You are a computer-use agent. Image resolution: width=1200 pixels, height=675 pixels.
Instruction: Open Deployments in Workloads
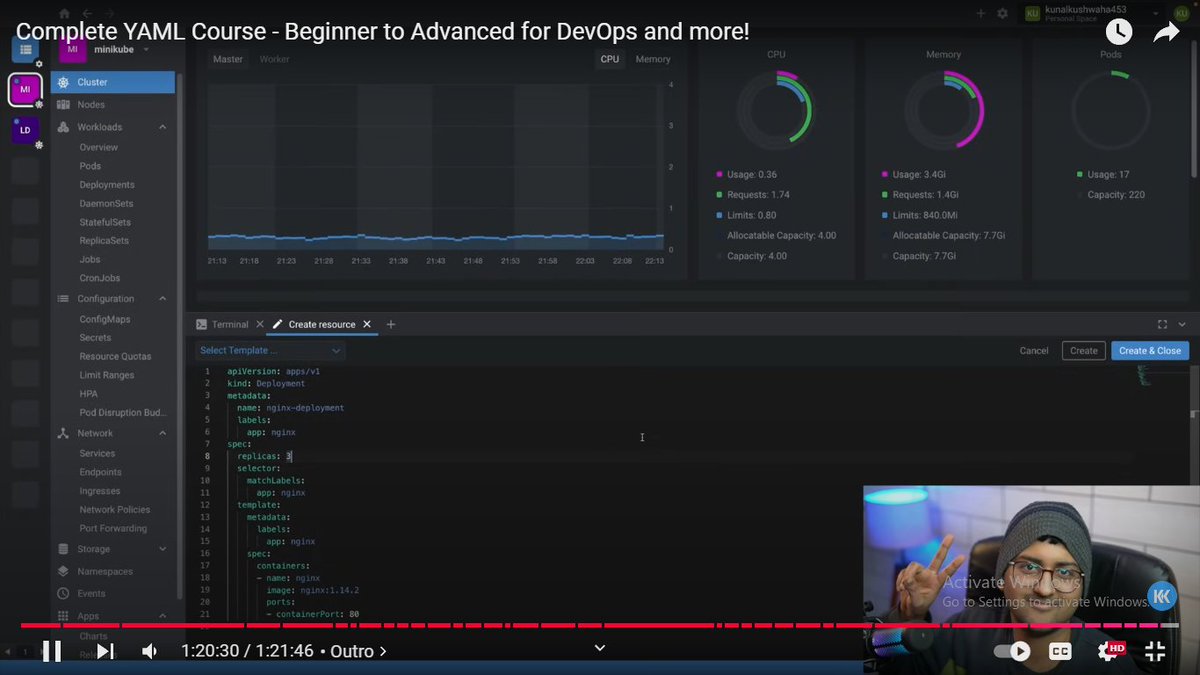pyautogui.click(x=107, y=185)
